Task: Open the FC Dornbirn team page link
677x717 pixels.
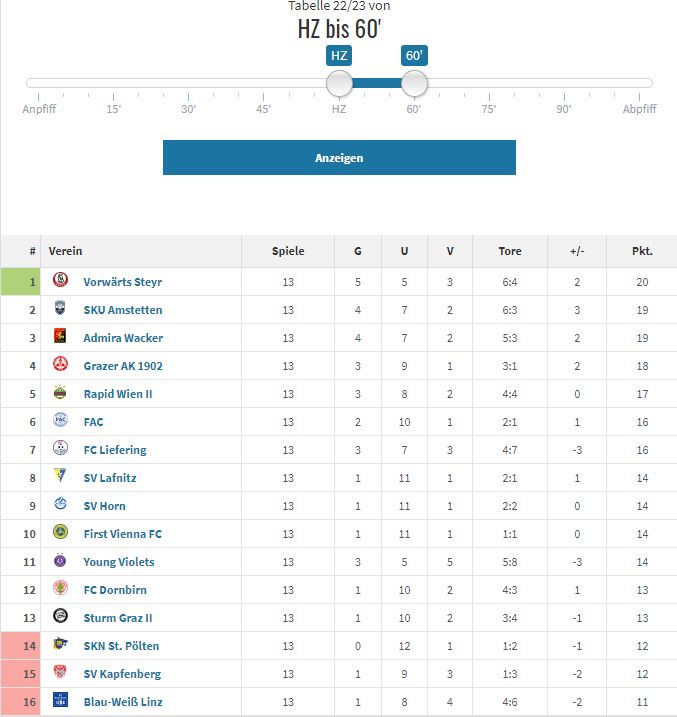Action: pos(115,590)
